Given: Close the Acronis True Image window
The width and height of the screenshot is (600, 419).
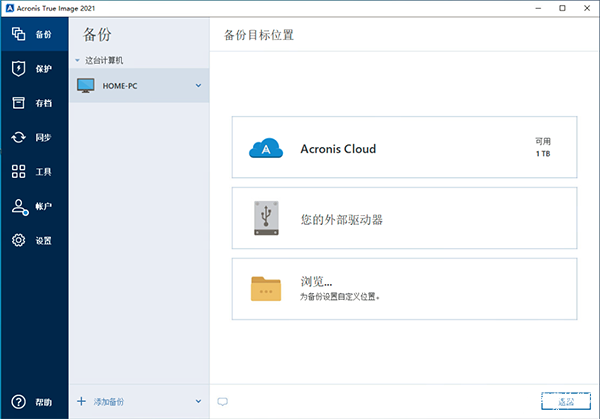Looking at the screenshot, I should pyautogui.click(x=582, y=8).
